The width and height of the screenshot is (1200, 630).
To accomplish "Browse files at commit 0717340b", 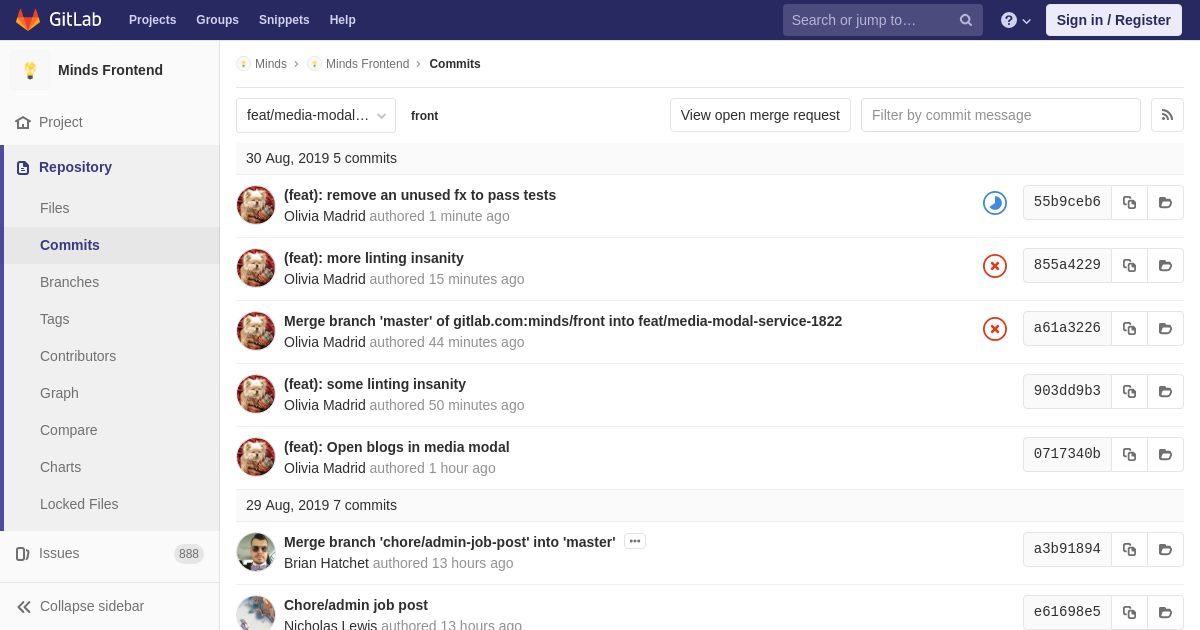I will click(1165, 454).
